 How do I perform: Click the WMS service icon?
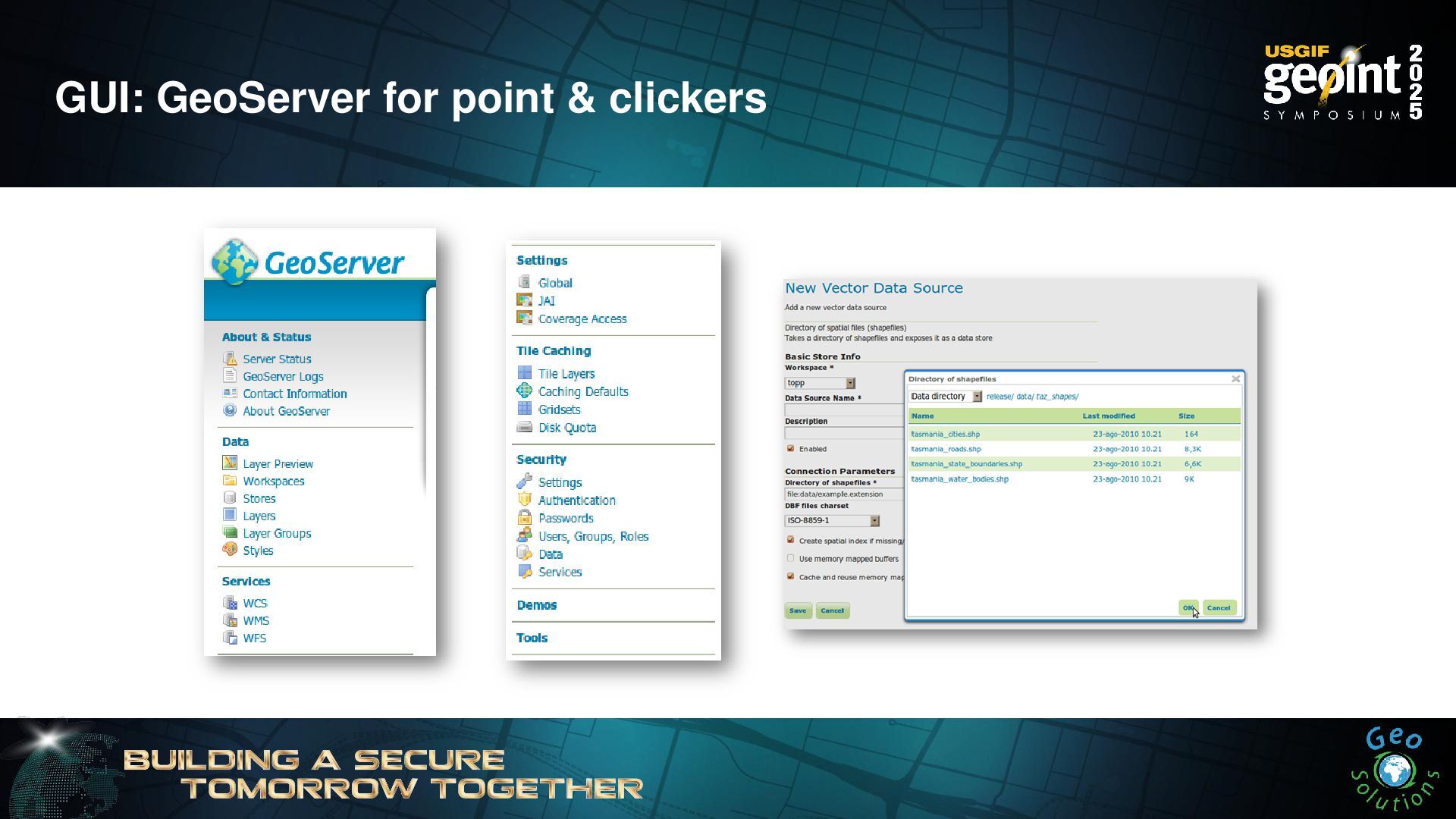click(x=230, y=620)
